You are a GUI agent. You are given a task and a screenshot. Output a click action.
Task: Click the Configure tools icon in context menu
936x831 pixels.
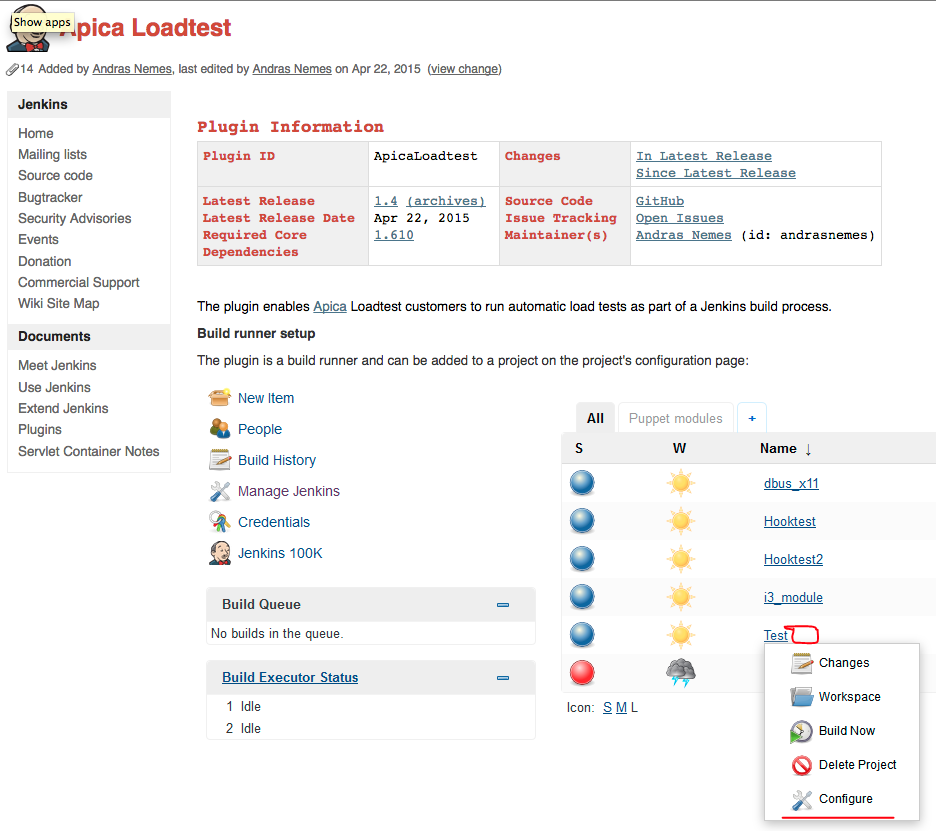pyautogui.click(x=802, y=799)
